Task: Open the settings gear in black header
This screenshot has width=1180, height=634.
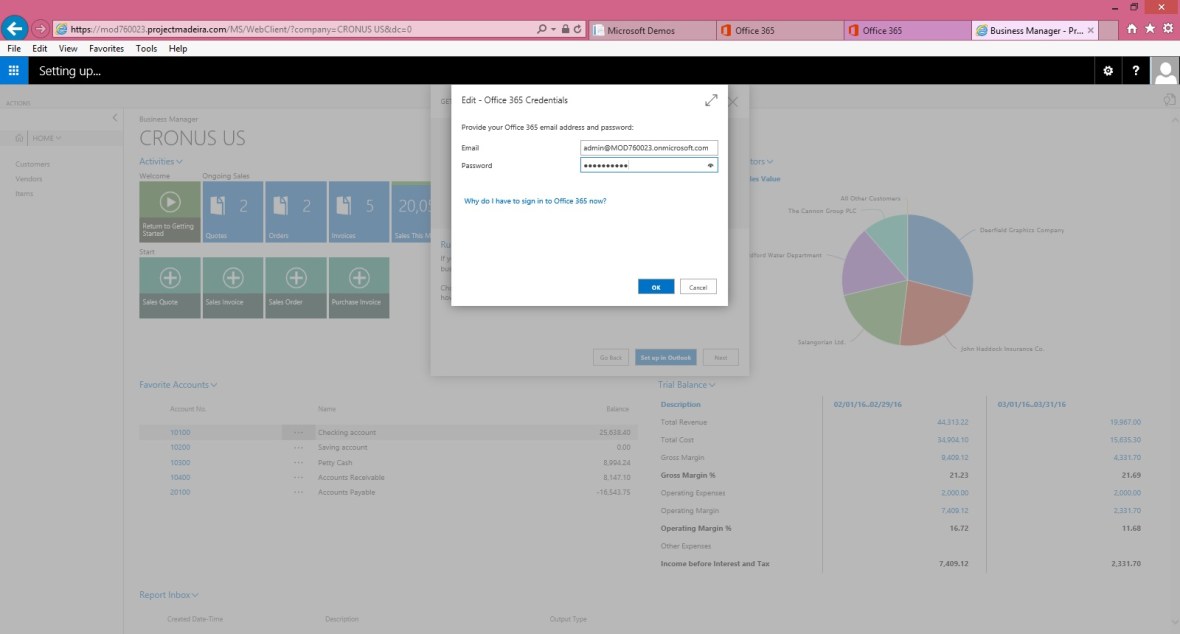Action: pos(1107,71)
